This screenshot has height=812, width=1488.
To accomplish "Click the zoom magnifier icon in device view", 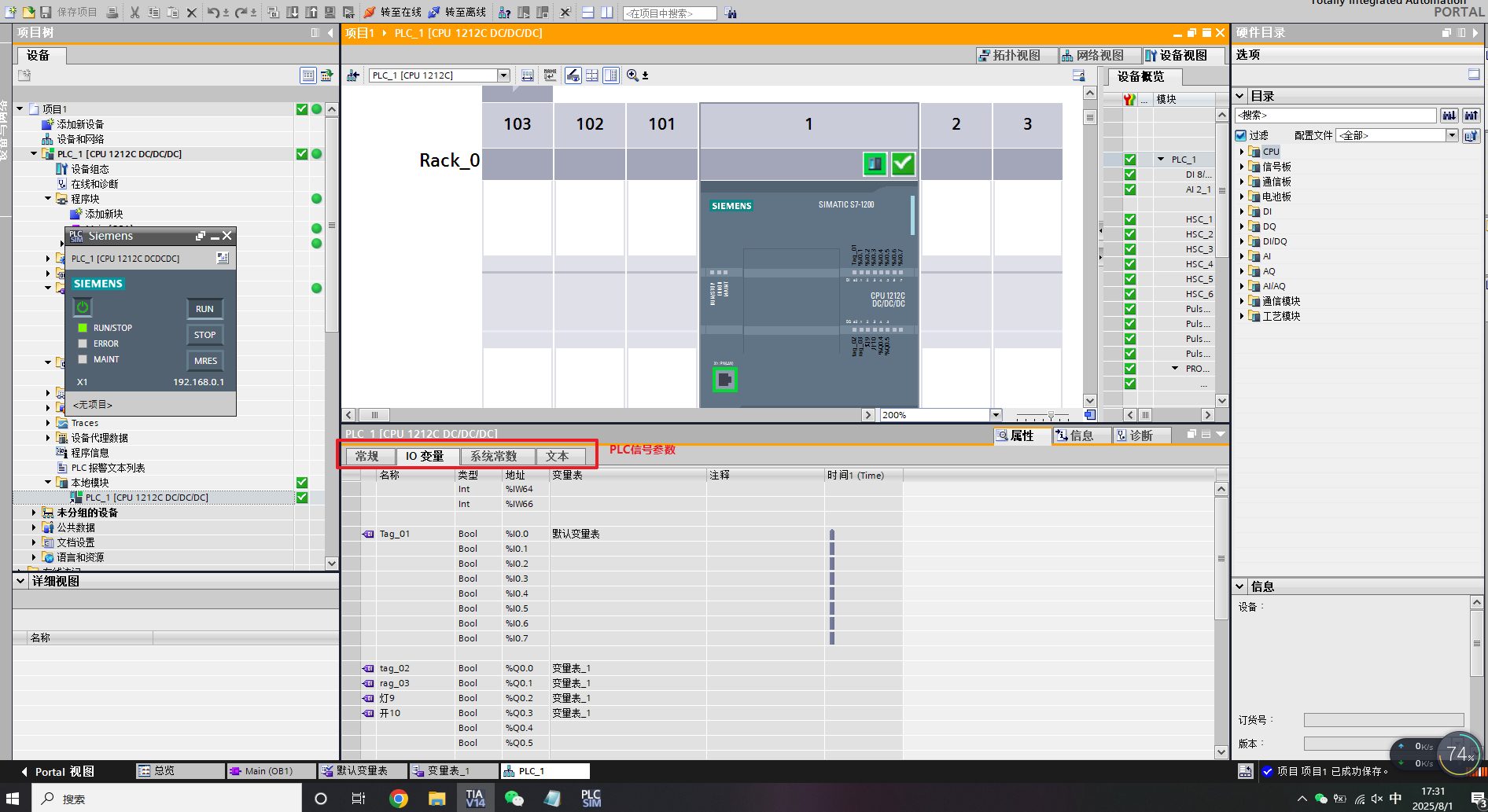I will pos(632,75).
